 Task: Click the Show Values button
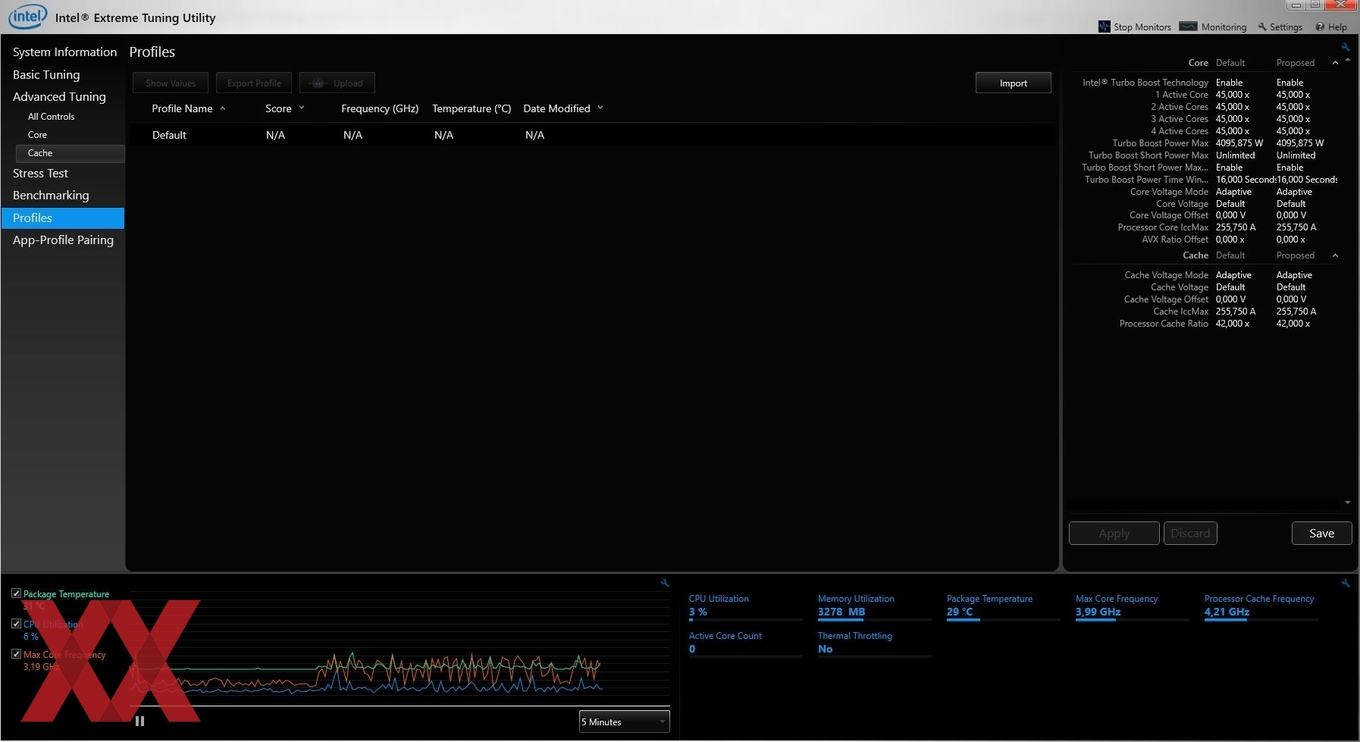[170, 83]
